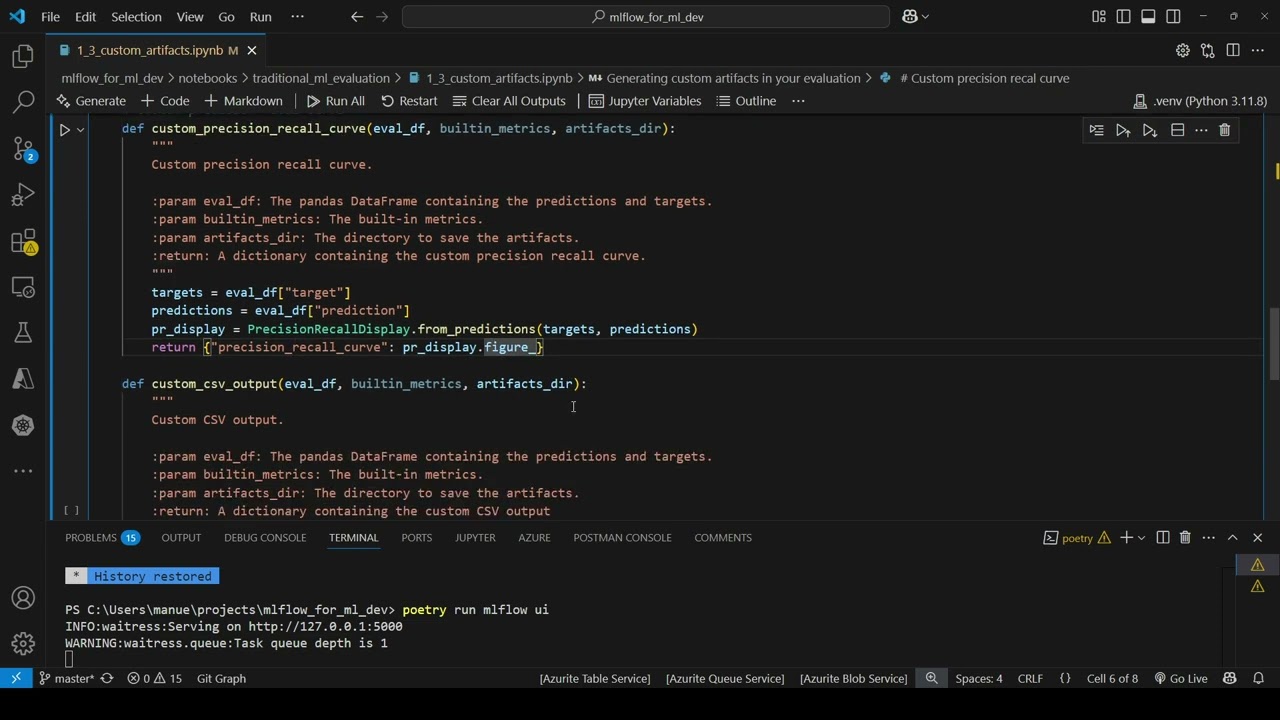Switch to the PORTS panel tab

pyautogui.click(x=416, y=537)
